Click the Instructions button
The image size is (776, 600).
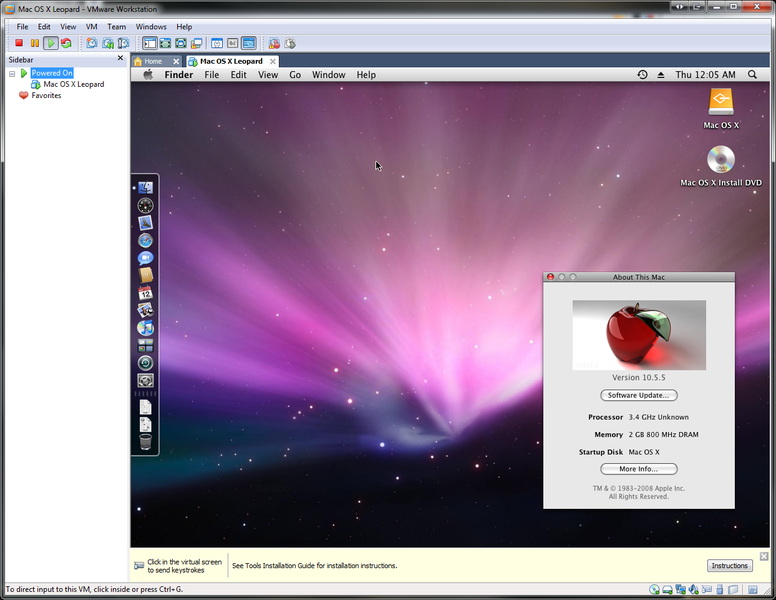pyautogui.click(x=729, y=565)
